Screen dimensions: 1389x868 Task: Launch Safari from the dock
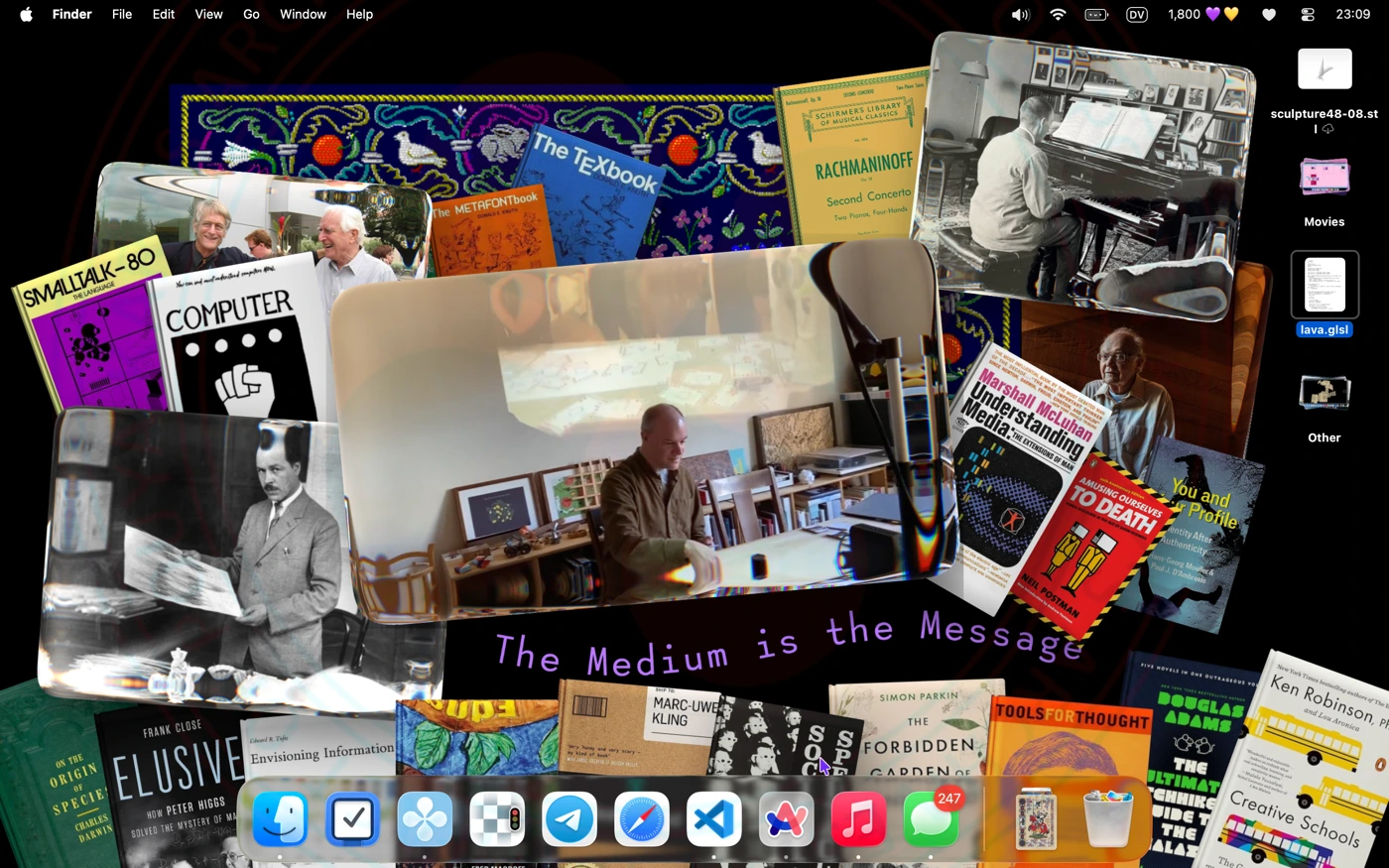[x=642, y=819]
